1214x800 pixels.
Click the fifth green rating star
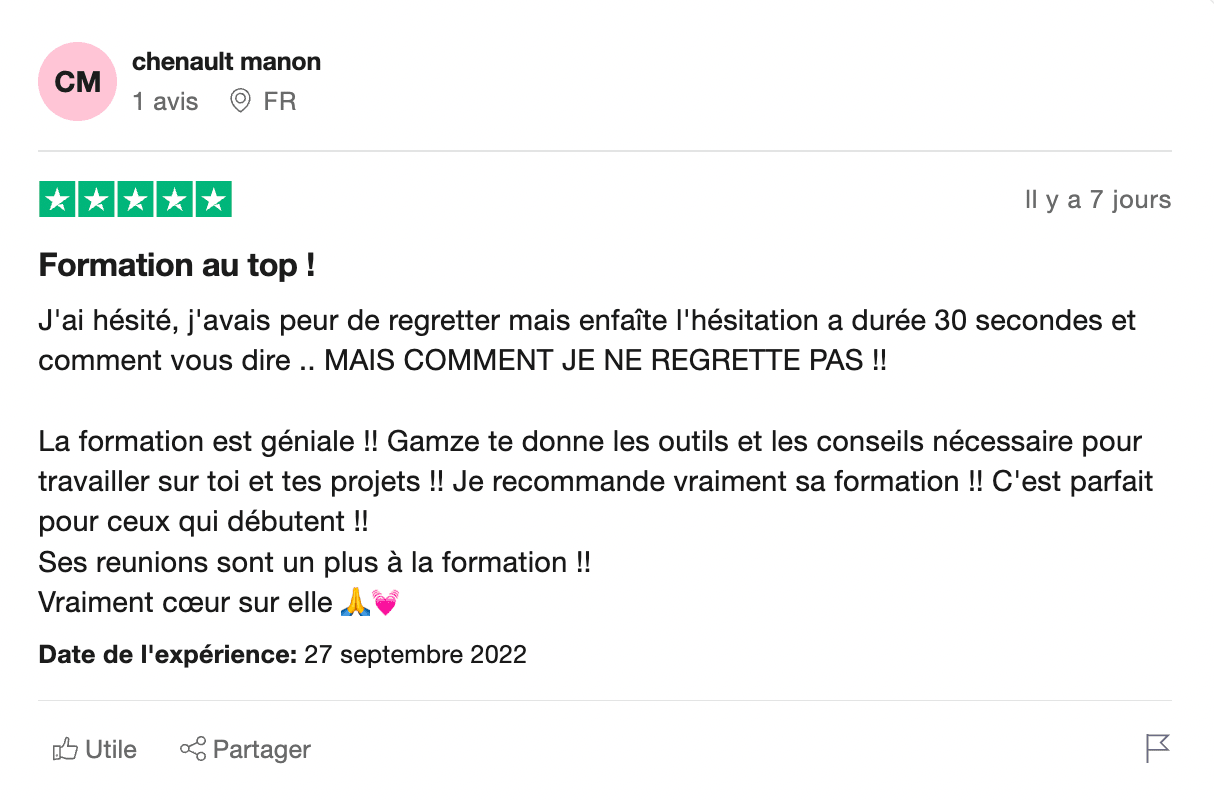point(212,200)
